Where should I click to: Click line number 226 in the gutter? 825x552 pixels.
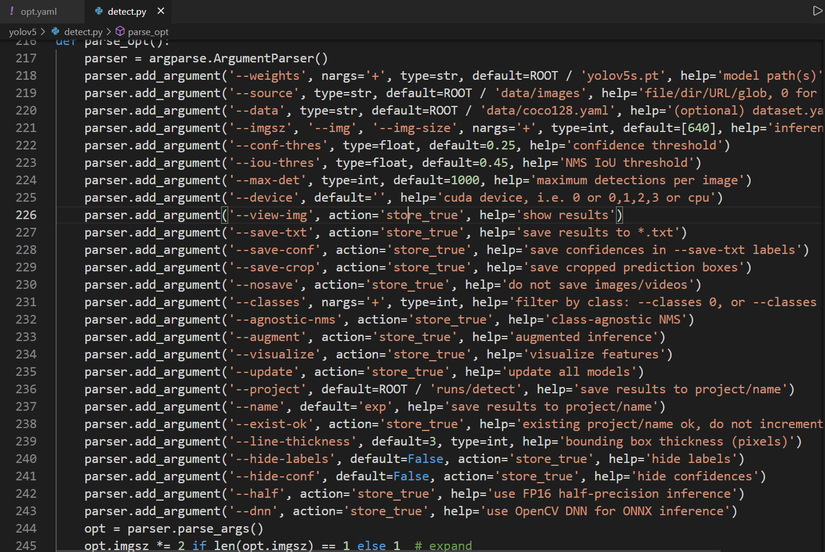26,215
